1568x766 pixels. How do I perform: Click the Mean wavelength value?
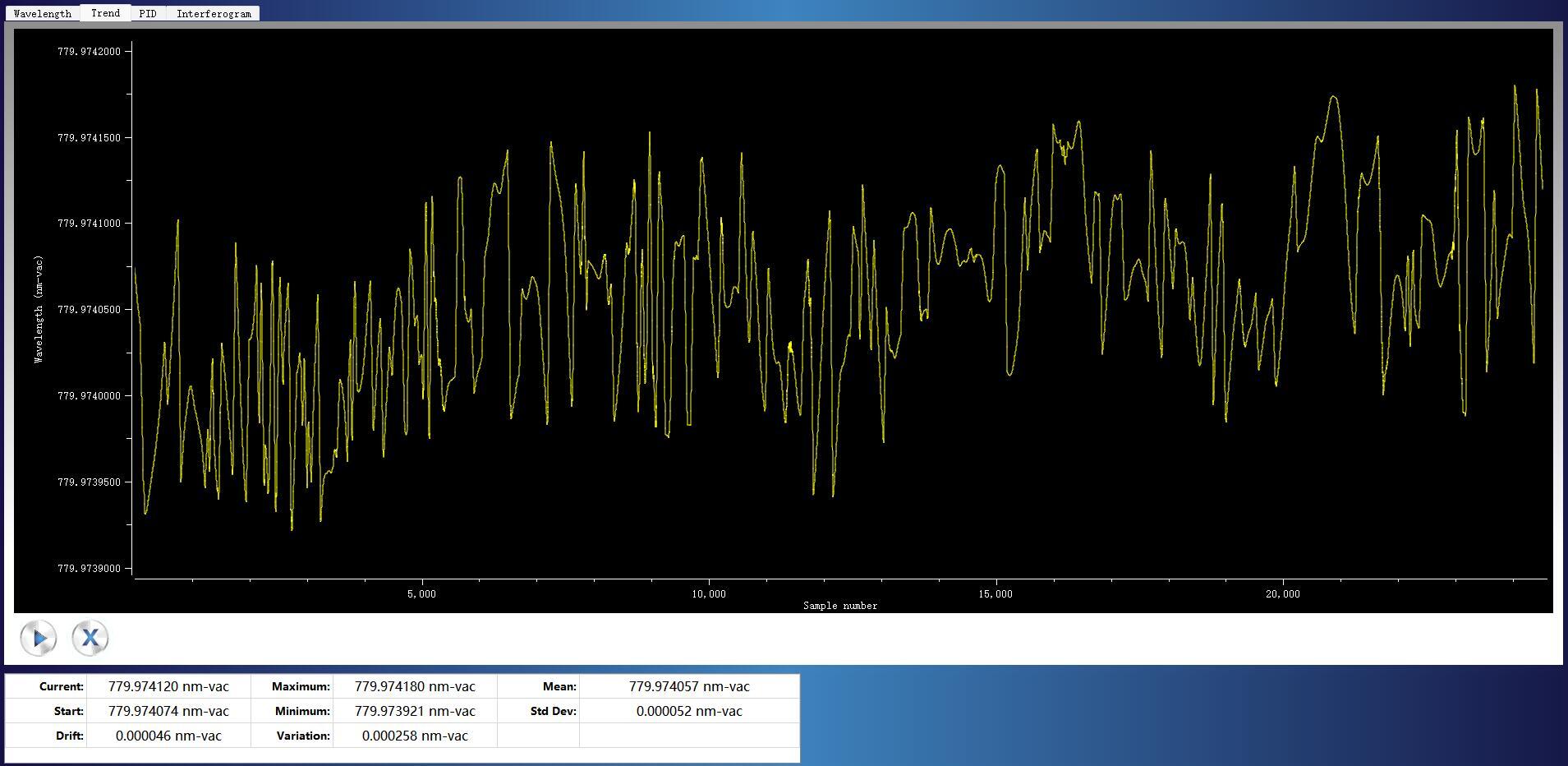(689, 686)
